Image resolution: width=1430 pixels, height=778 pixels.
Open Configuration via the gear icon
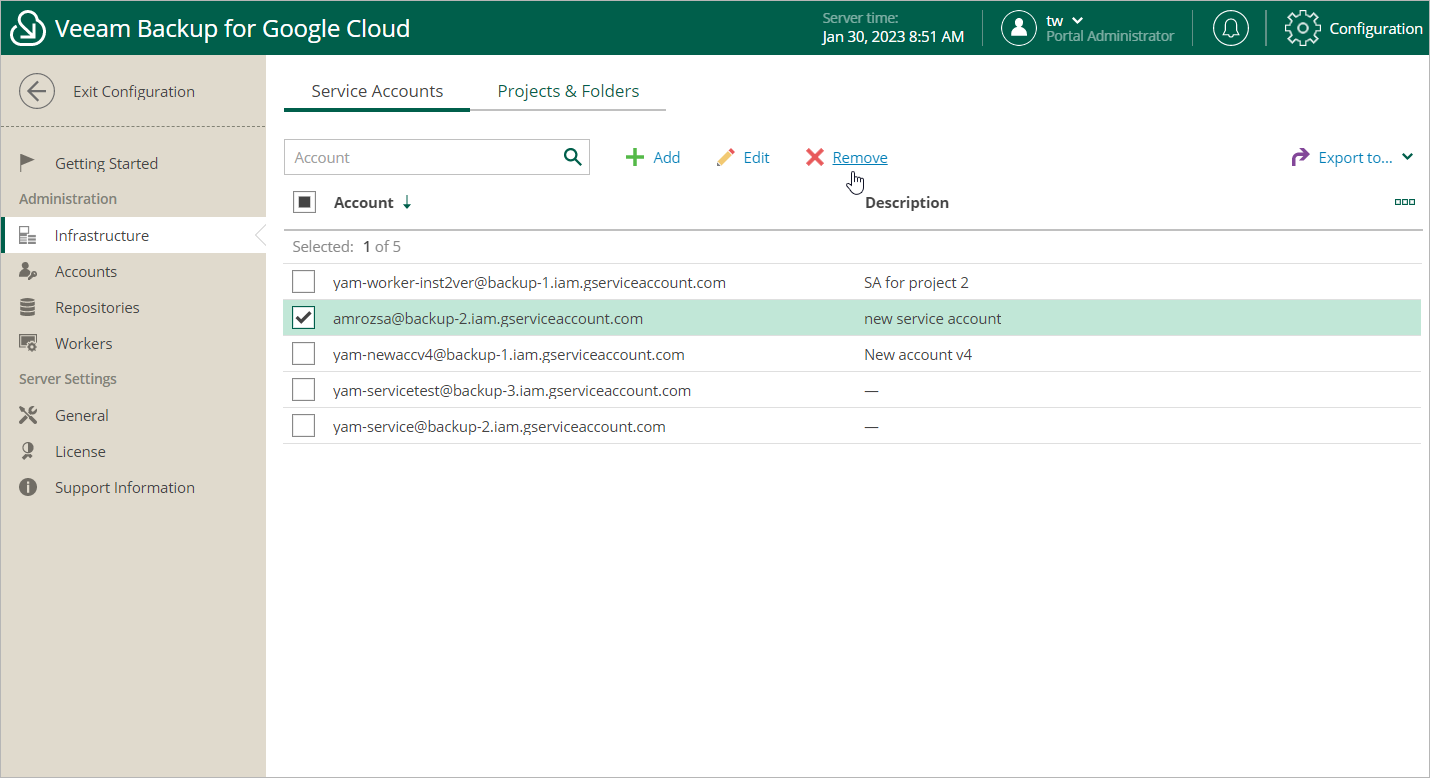click(x=1302, y=28)
